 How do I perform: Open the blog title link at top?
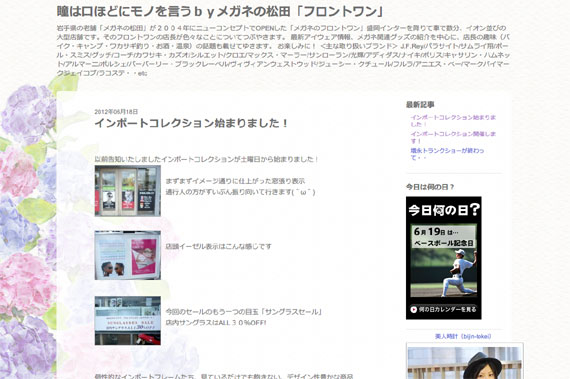(x=220, y=11)
